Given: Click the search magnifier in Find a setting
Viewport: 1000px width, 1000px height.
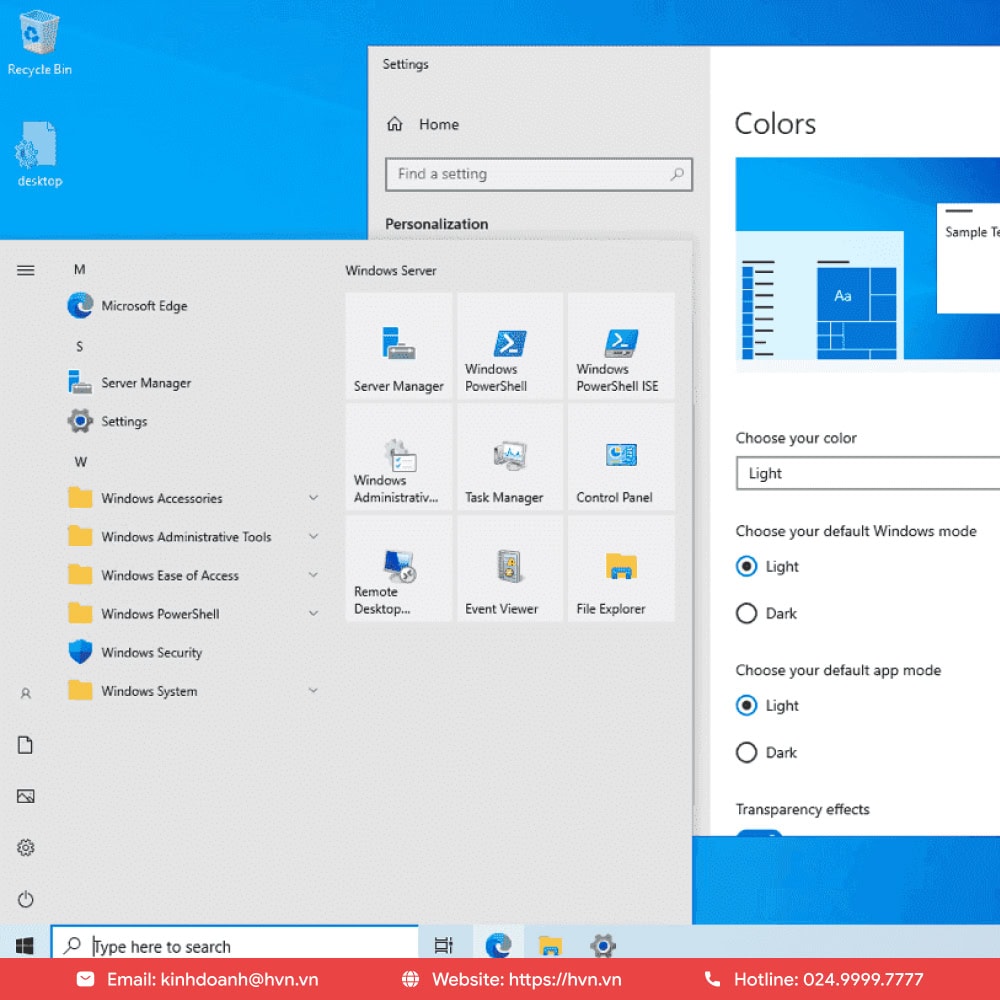Looking at the screenshot, I should pos(677,174).
